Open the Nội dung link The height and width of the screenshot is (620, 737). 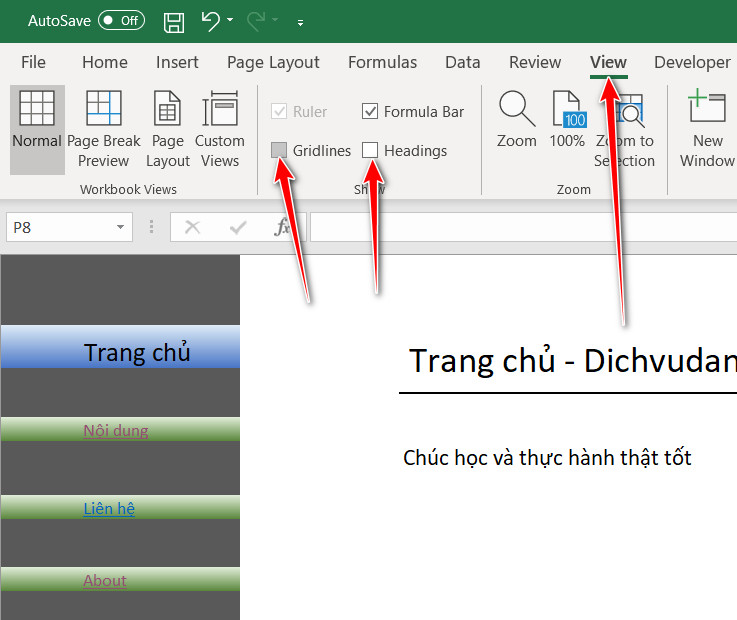click(x=116, y=430)
